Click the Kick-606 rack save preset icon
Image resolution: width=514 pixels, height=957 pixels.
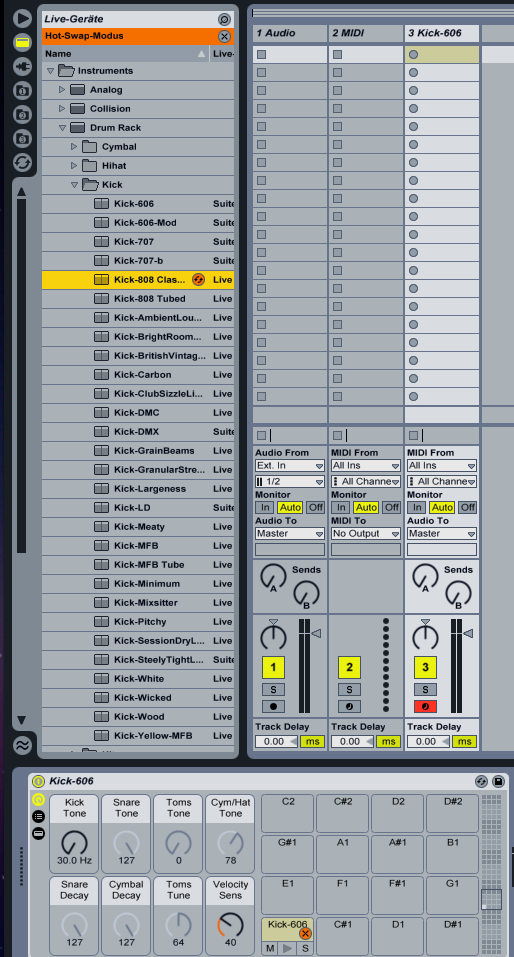[498, 781]
